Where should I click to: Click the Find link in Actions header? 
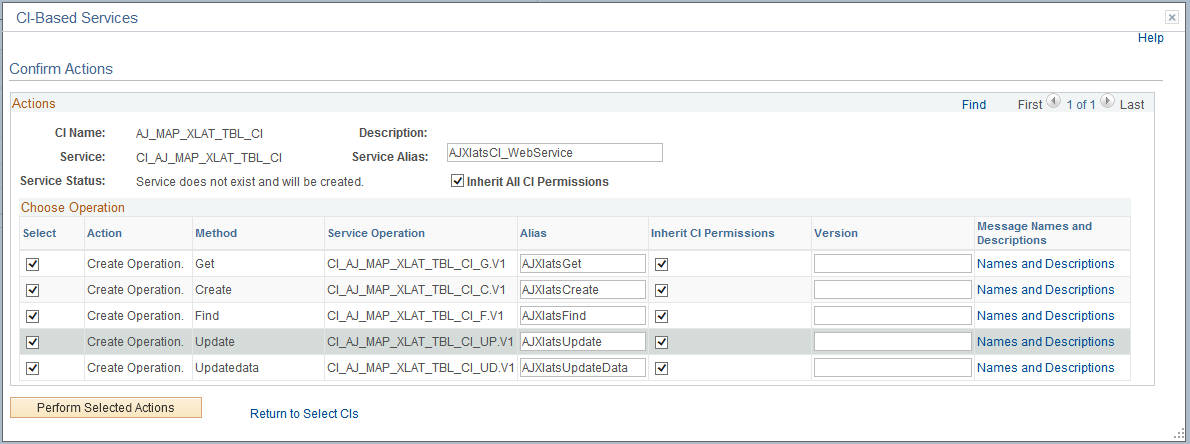click(x=974, y=105)
